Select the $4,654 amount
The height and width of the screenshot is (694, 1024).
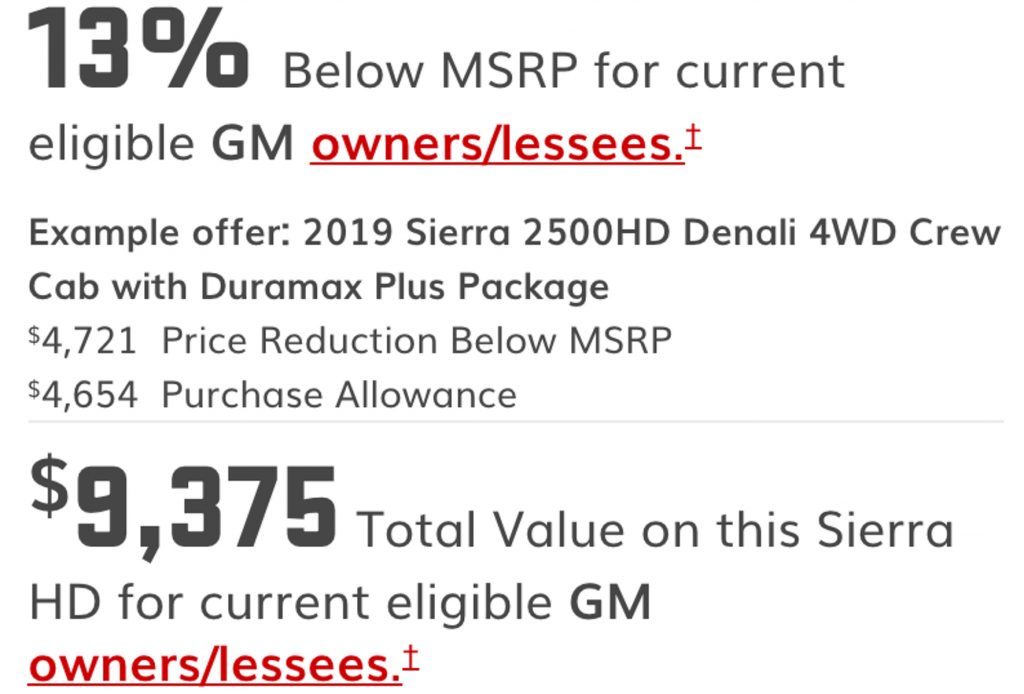click(84, 395)
